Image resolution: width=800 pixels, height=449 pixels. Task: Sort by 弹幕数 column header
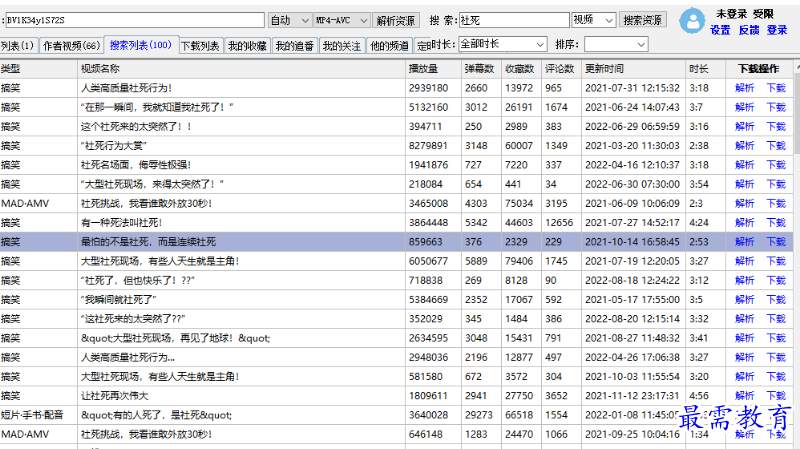click(482, 69)
